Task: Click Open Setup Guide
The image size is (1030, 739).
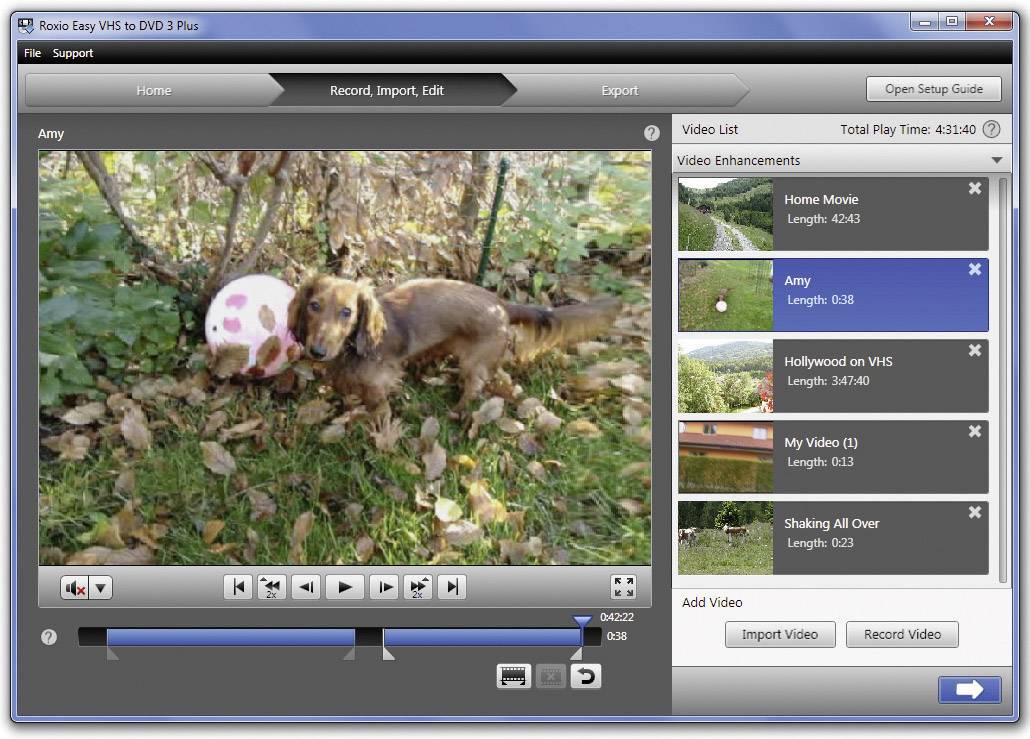Action: pyautogui.click(x=933, y=88)
